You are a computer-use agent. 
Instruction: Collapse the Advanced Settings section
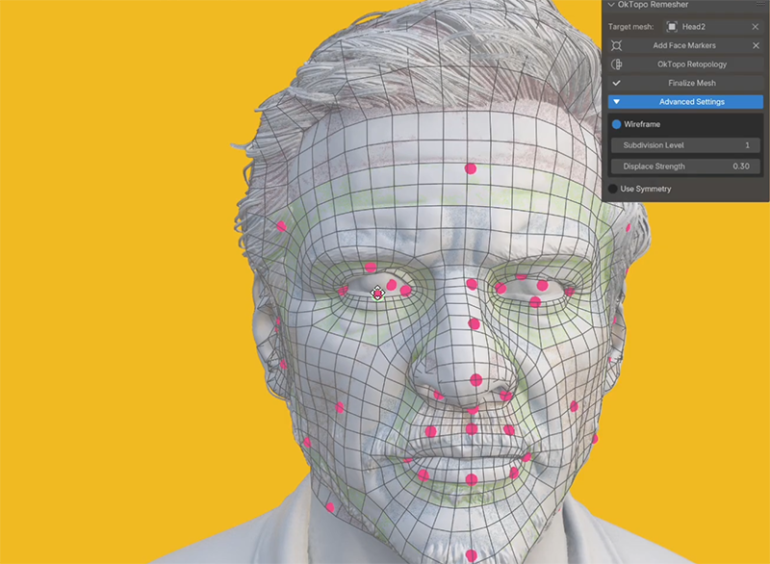point(685,102)
